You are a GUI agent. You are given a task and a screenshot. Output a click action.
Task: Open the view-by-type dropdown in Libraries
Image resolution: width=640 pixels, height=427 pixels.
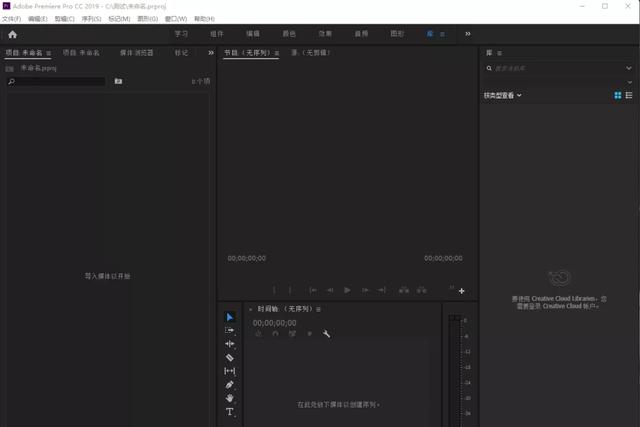pyautogui.click(x=503, y=96)
